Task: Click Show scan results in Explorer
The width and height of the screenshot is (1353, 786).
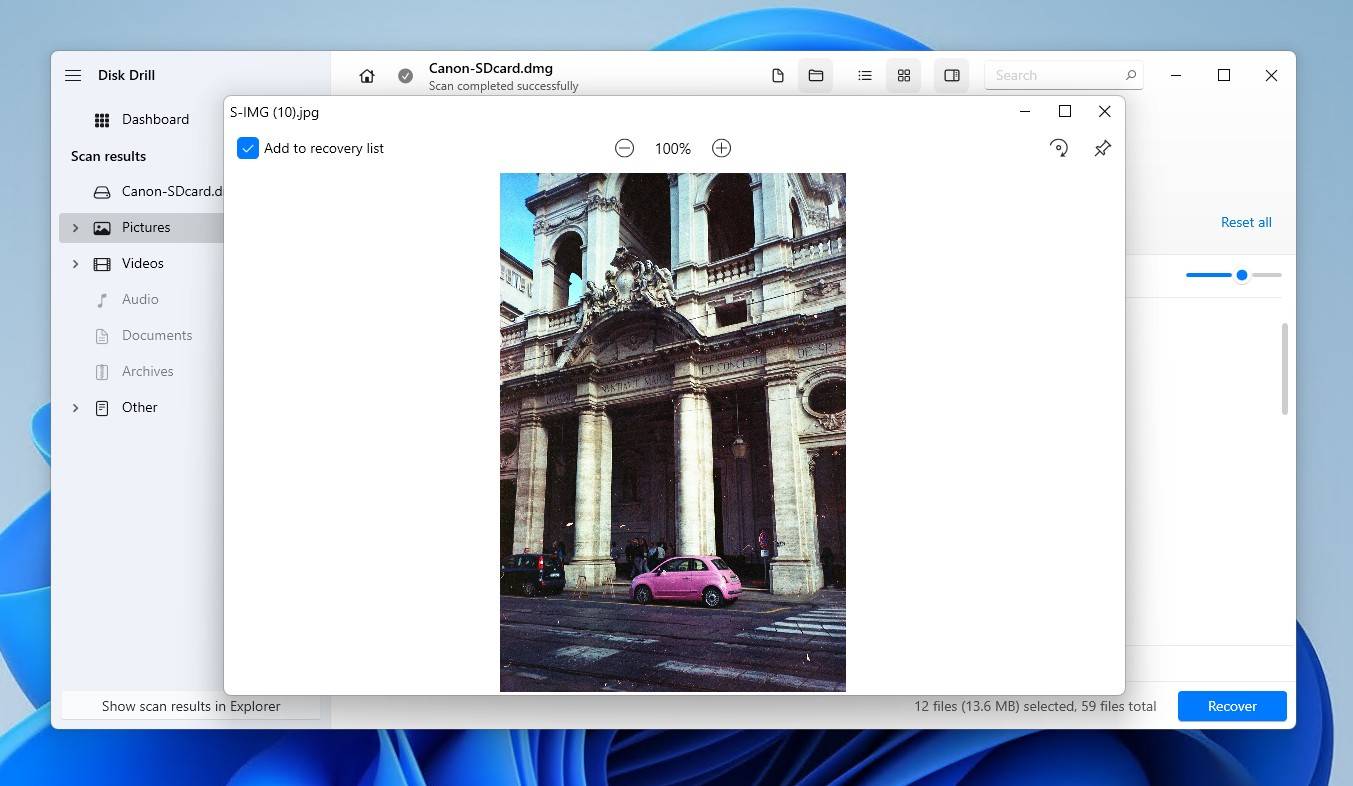Action: click(x=191, y=706)
